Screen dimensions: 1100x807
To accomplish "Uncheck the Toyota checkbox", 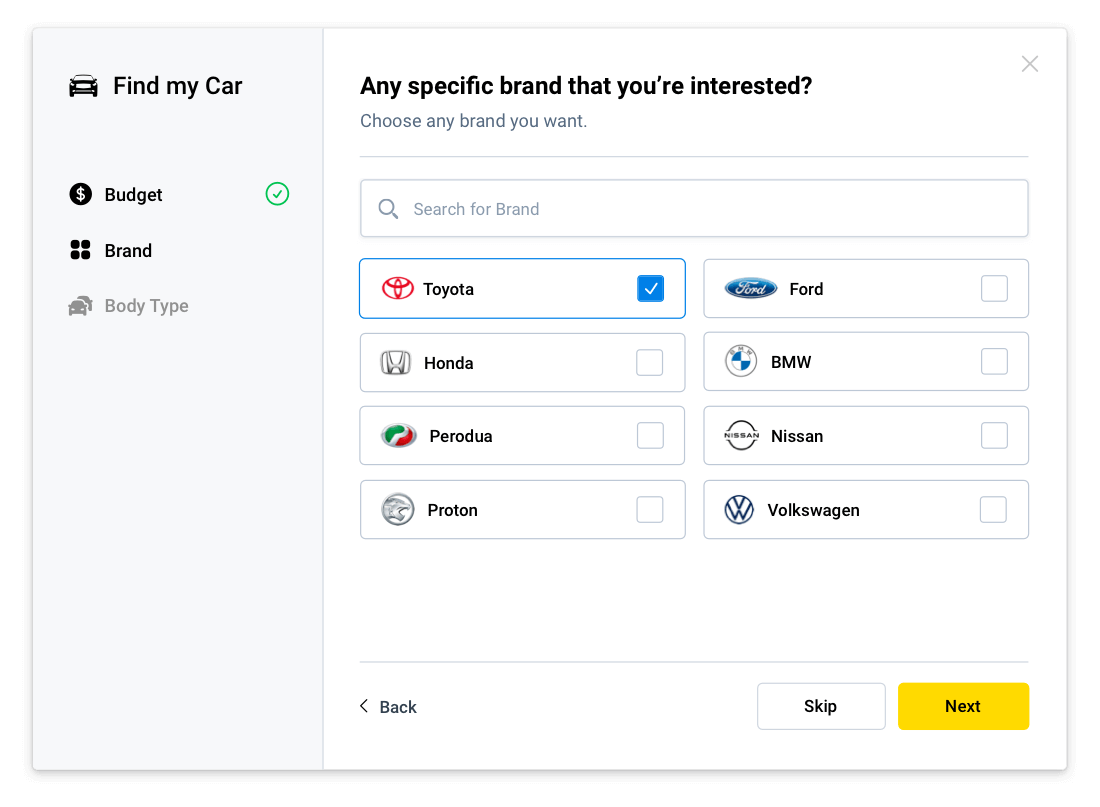I will tap(650, 288).
